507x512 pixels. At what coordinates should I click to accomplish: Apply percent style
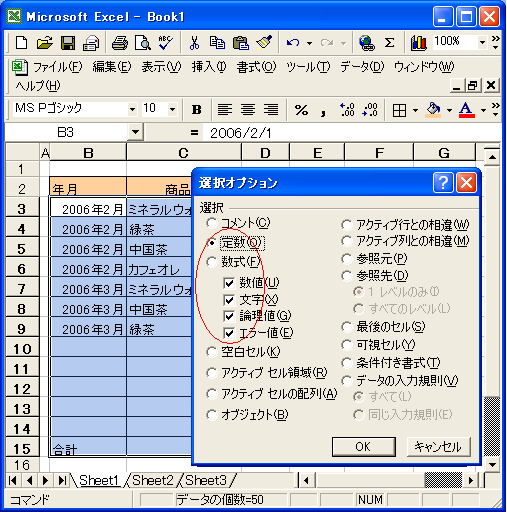tap(301, 109)
